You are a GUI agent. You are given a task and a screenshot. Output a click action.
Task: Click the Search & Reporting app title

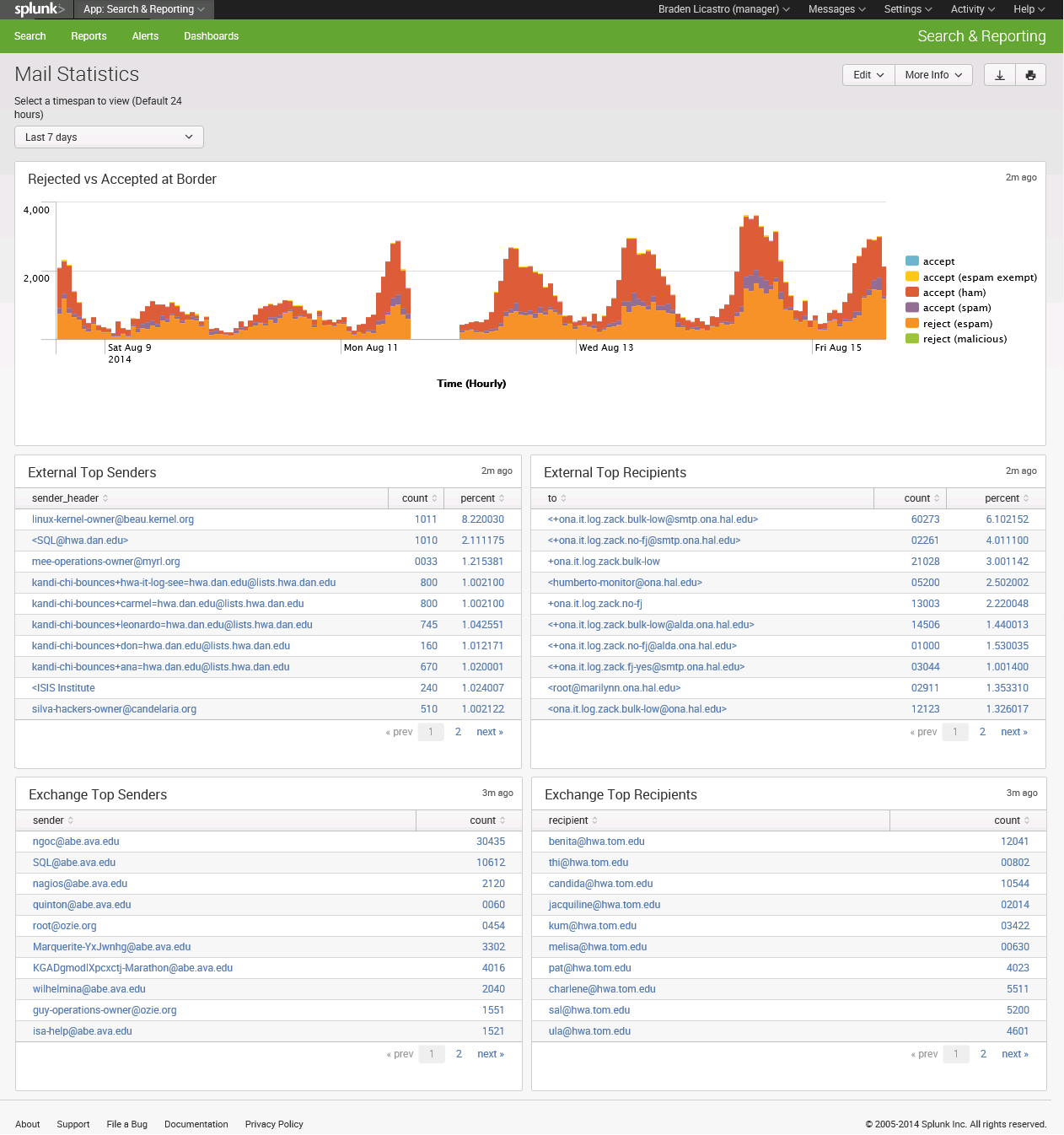981,36
